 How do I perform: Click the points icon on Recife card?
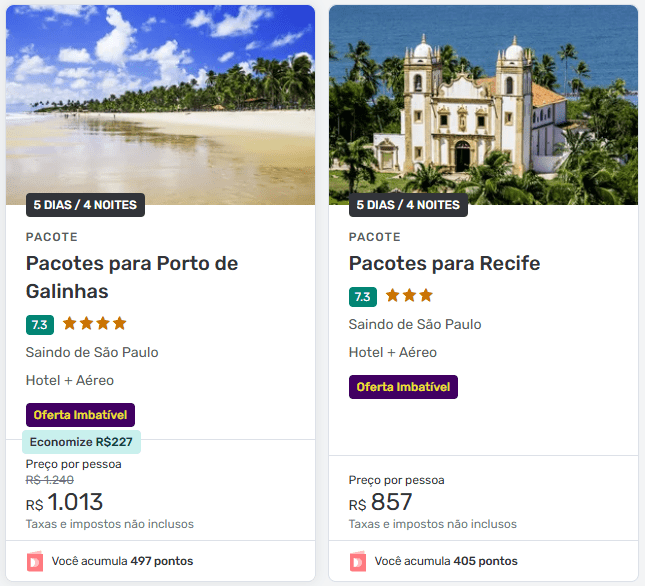click(359, 561)
